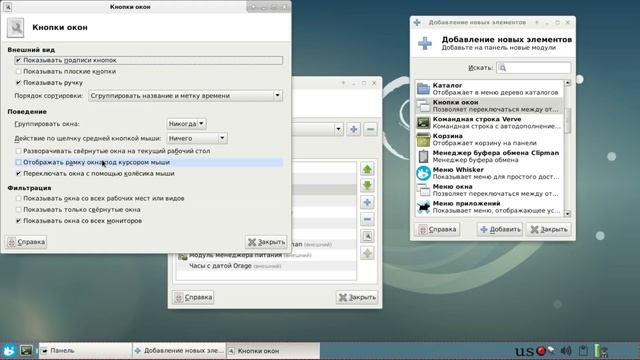Select 'Меню Whisker' text entry

click(458, 170)
